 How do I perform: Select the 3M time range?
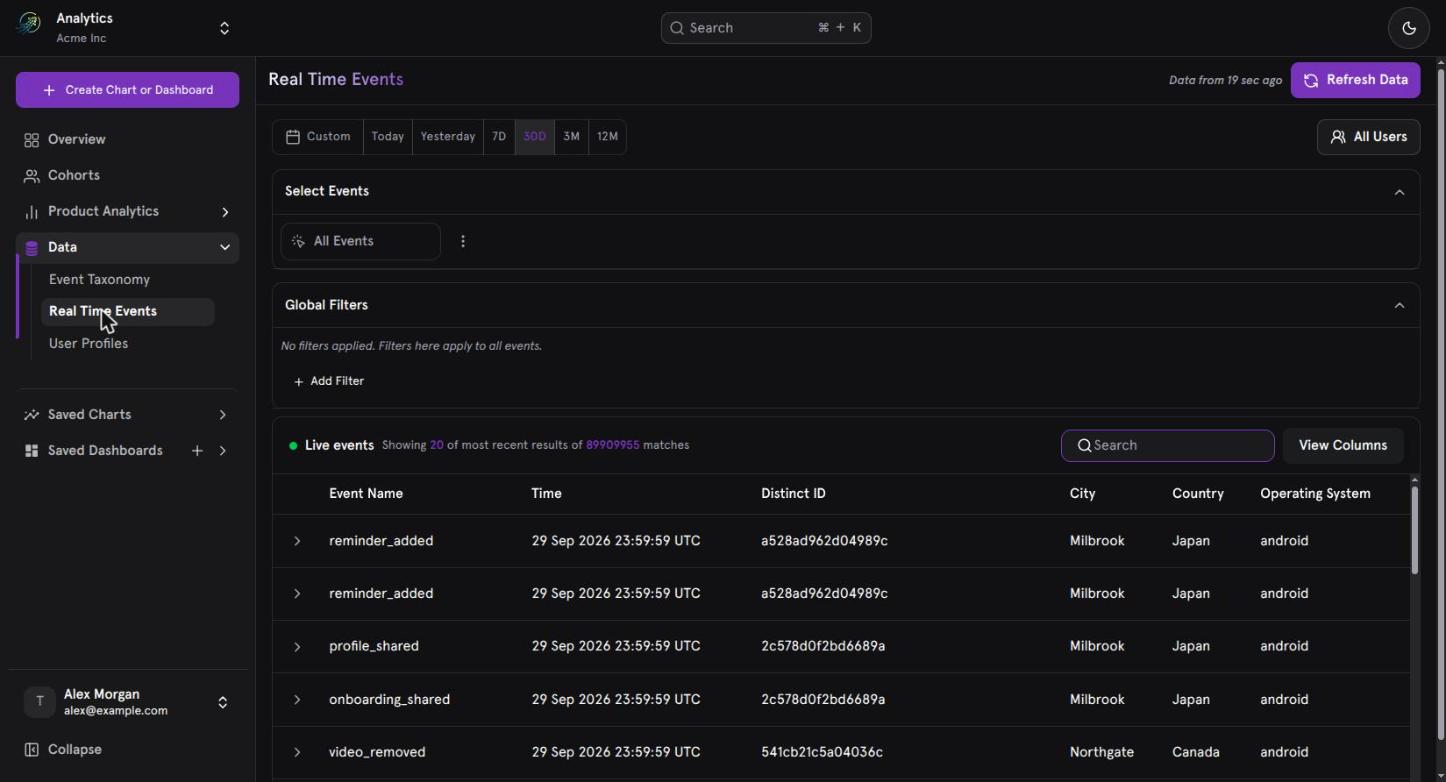point(571,137)
